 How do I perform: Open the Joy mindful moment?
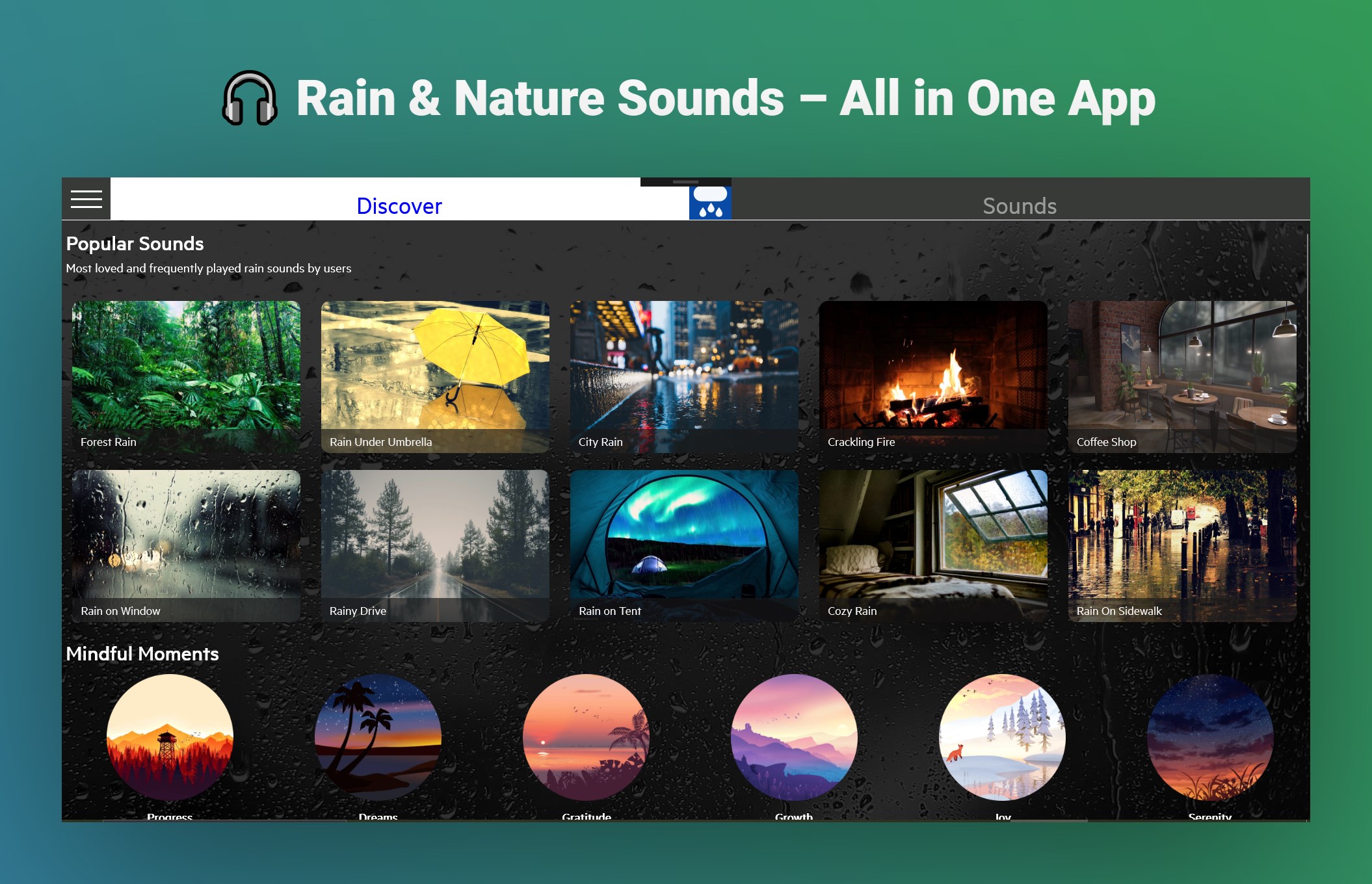pos(1002,737)
